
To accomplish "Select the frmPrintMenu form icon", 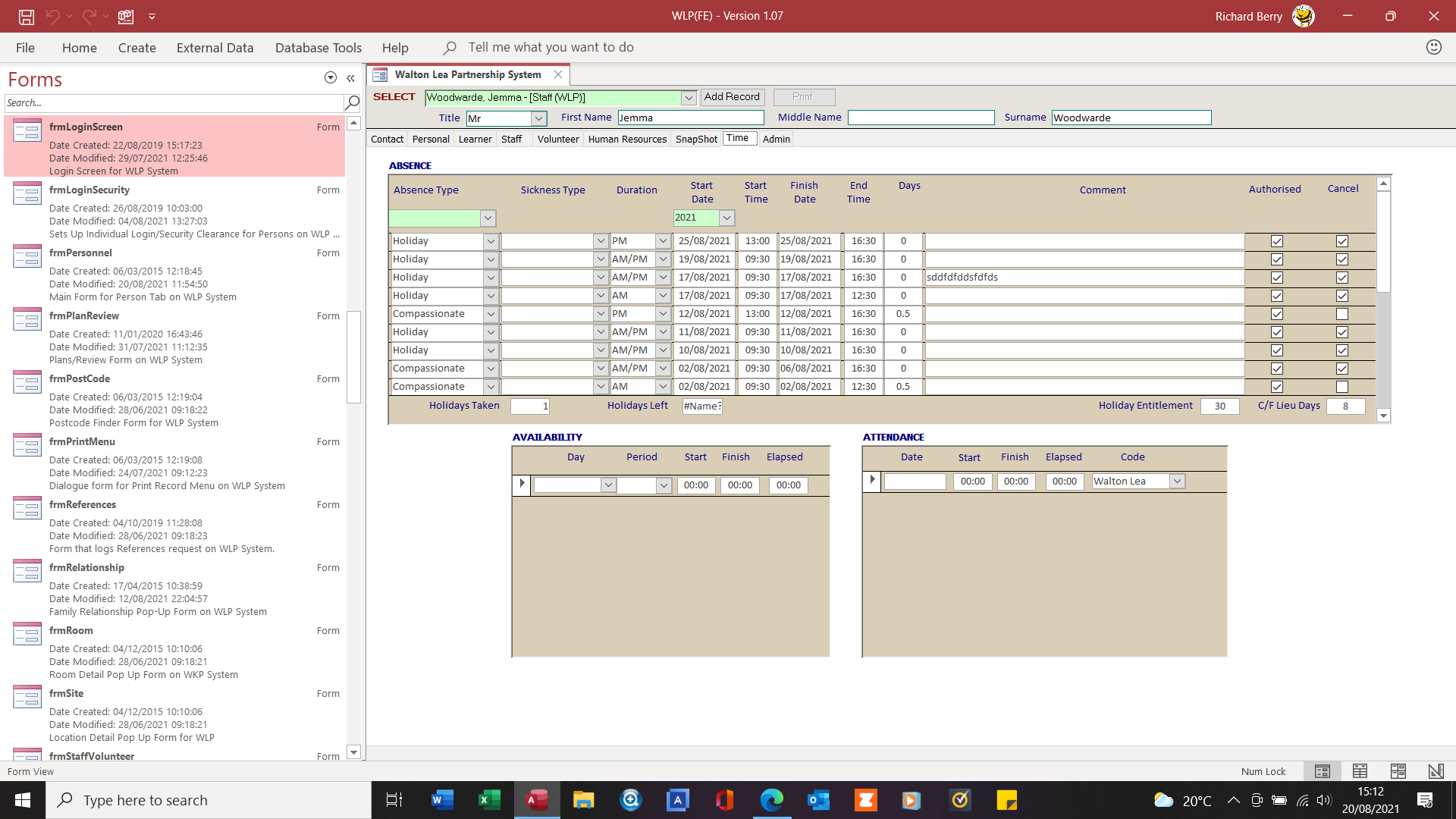I will point(27,446).
